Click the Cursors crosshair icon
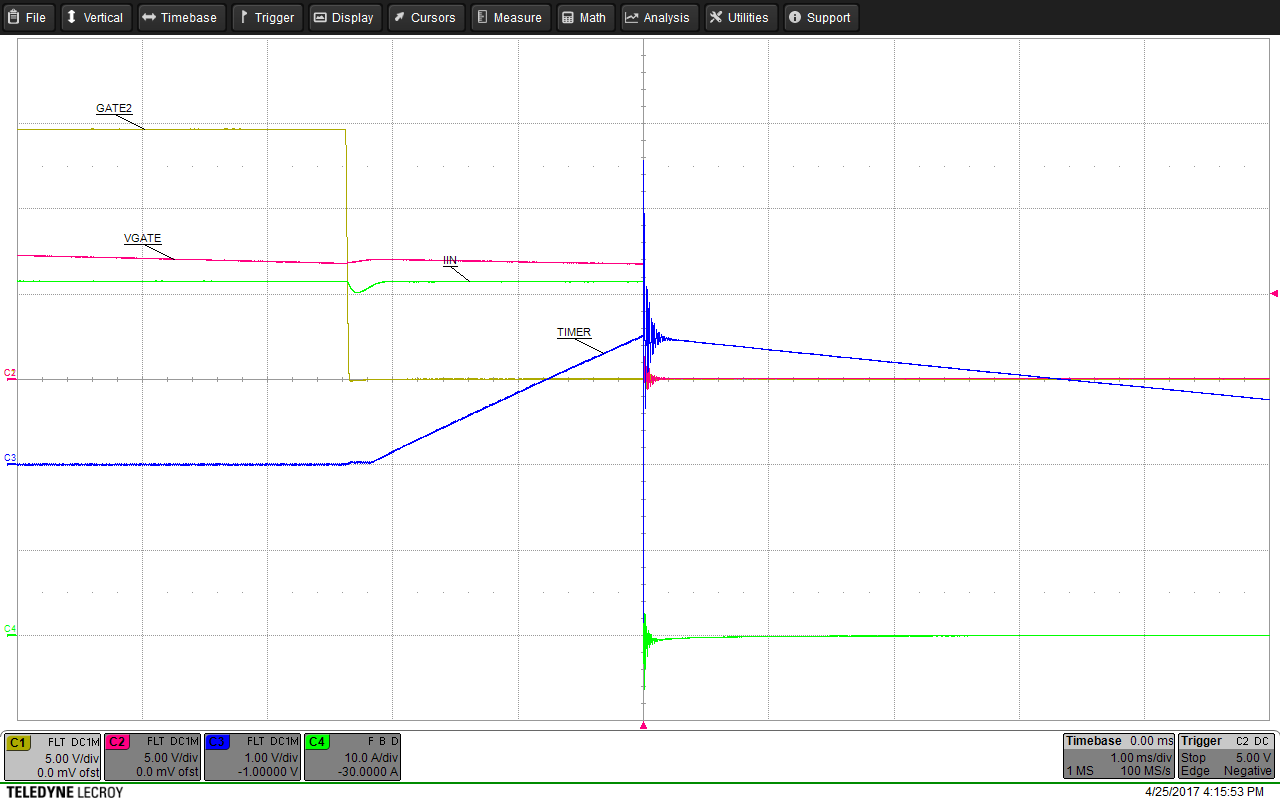 [398, 17]
